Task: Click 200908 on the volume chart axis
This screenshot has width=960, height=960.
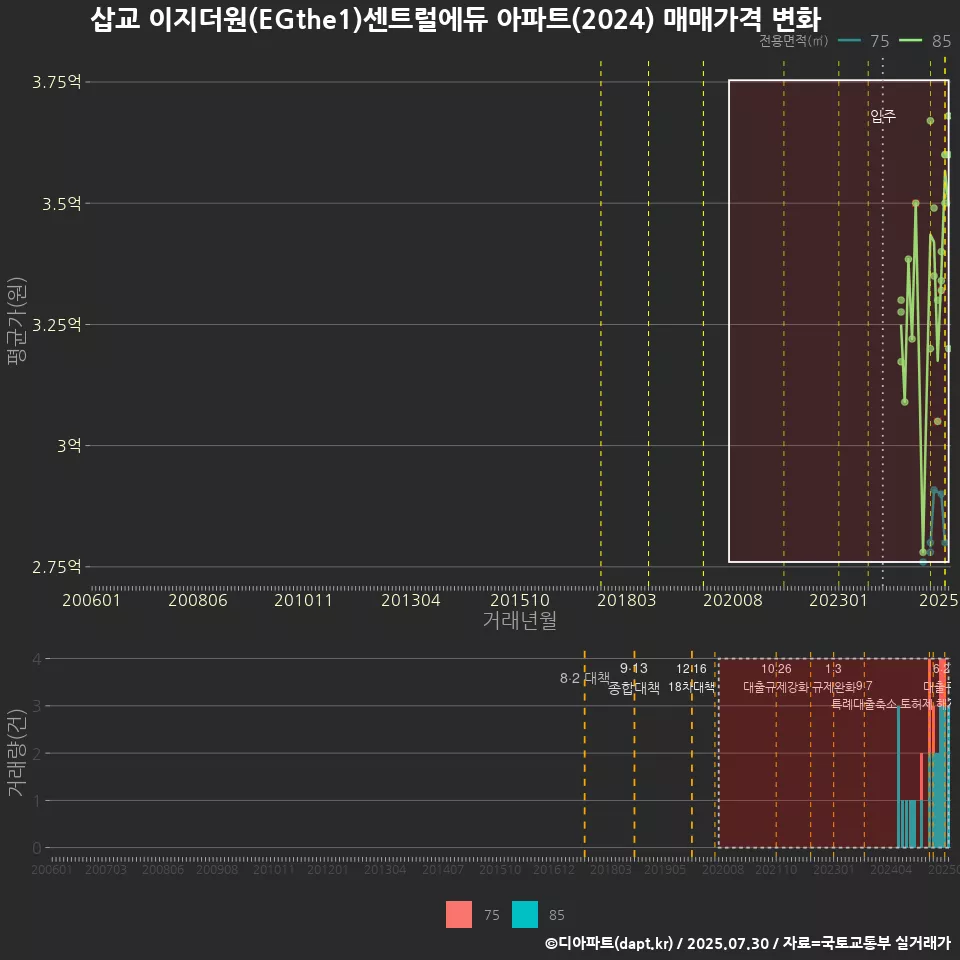Action: pos(217,869)
